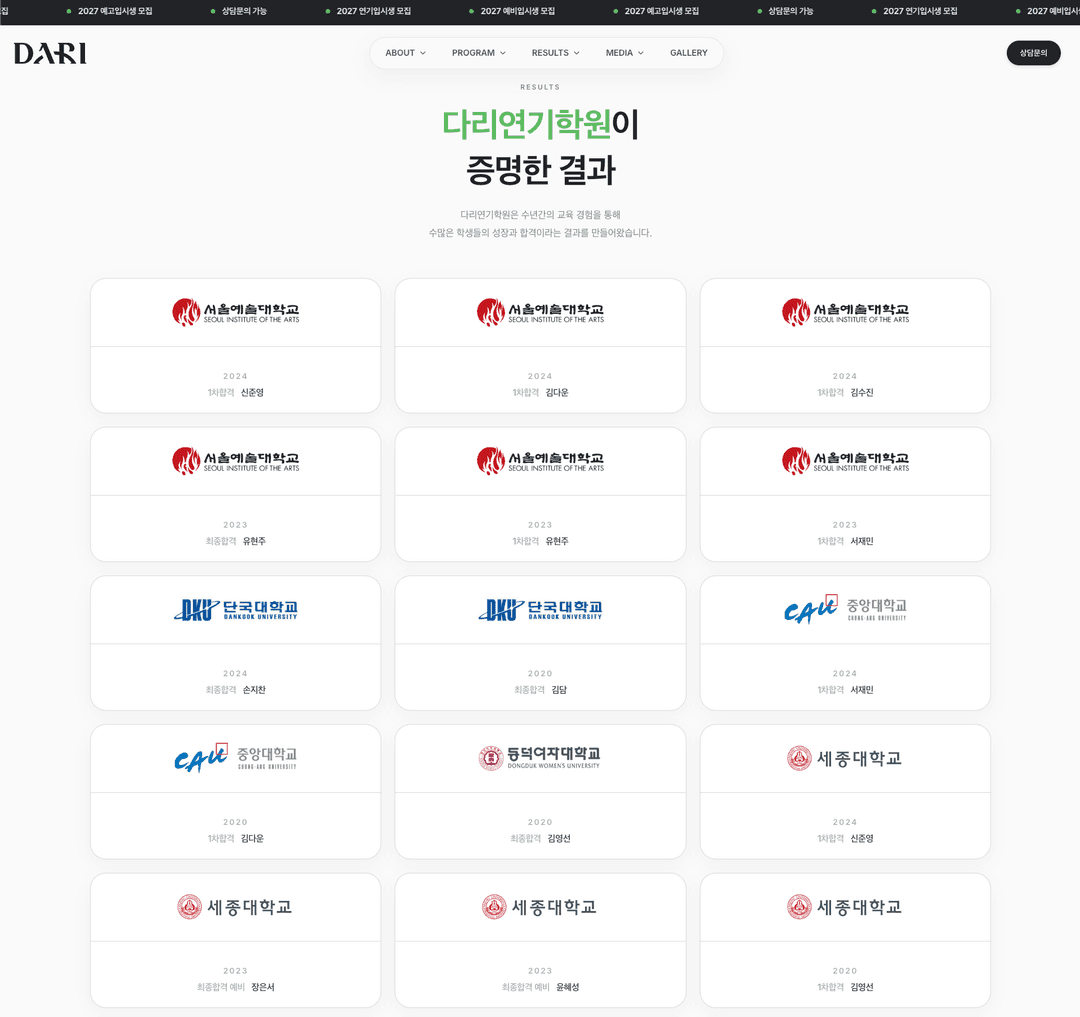Image resolution: width=1080 pixels, height=1017 pixels.
Task: Click the DKU Dankook University logo on 손지찬 card
Action: [x=235, y=609]
